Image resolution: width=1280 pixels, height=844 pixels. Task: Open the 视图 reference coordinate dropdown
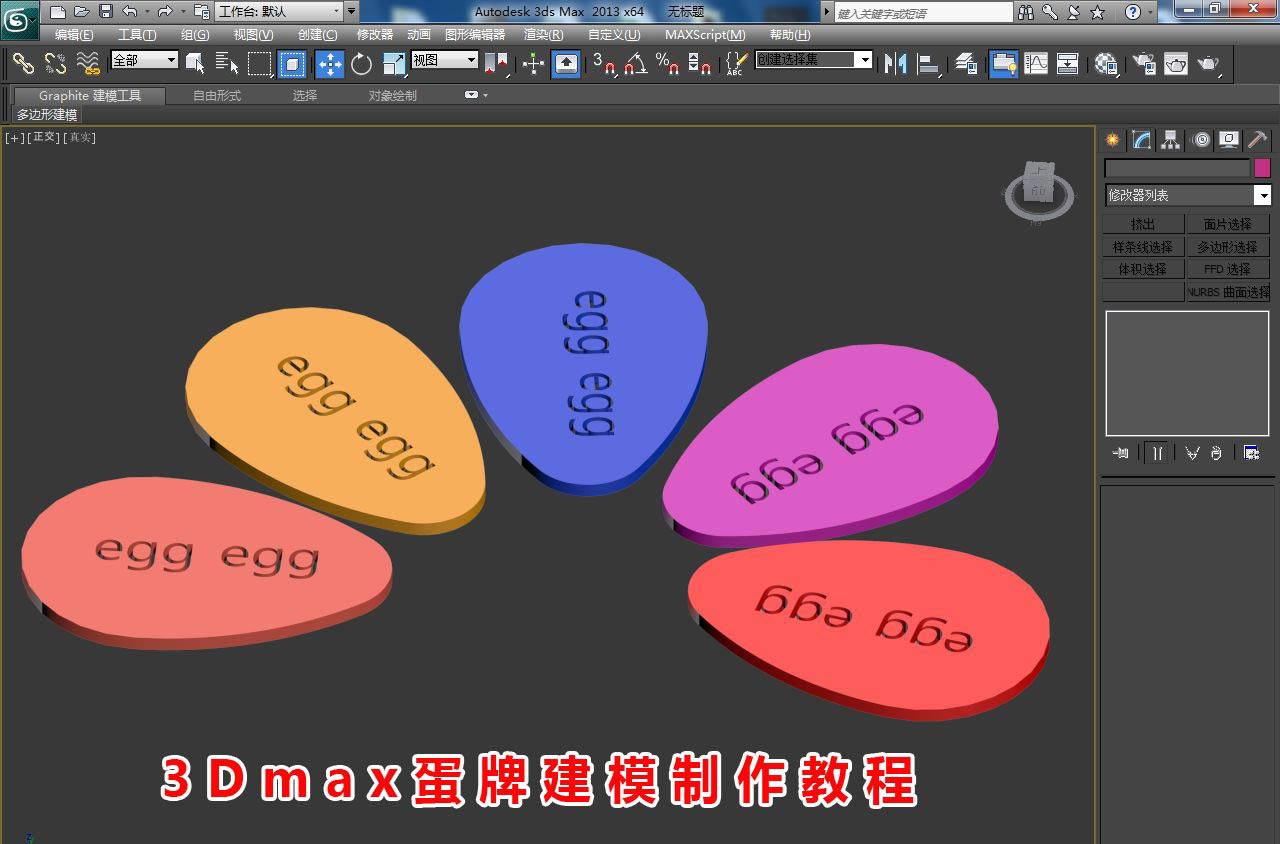coord(443,61)
